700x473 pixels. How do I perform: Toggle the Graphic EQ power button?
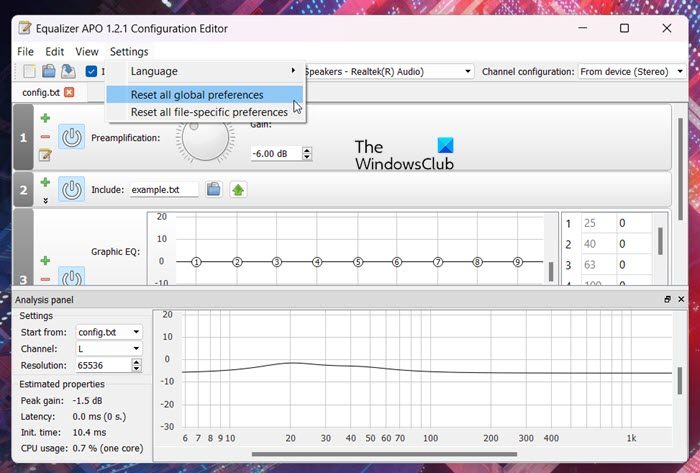point(71,277)
